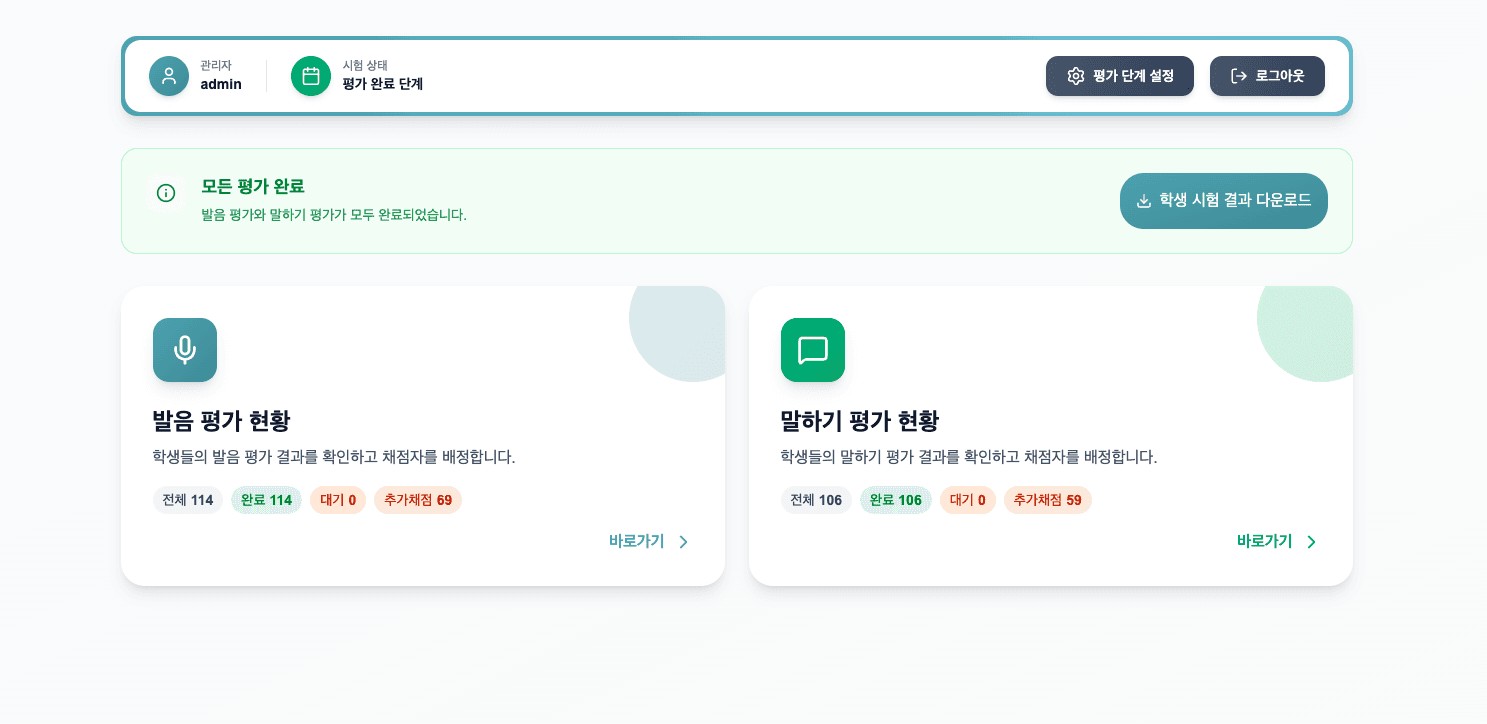Click the admin user avatar icon

pos(169,76)
